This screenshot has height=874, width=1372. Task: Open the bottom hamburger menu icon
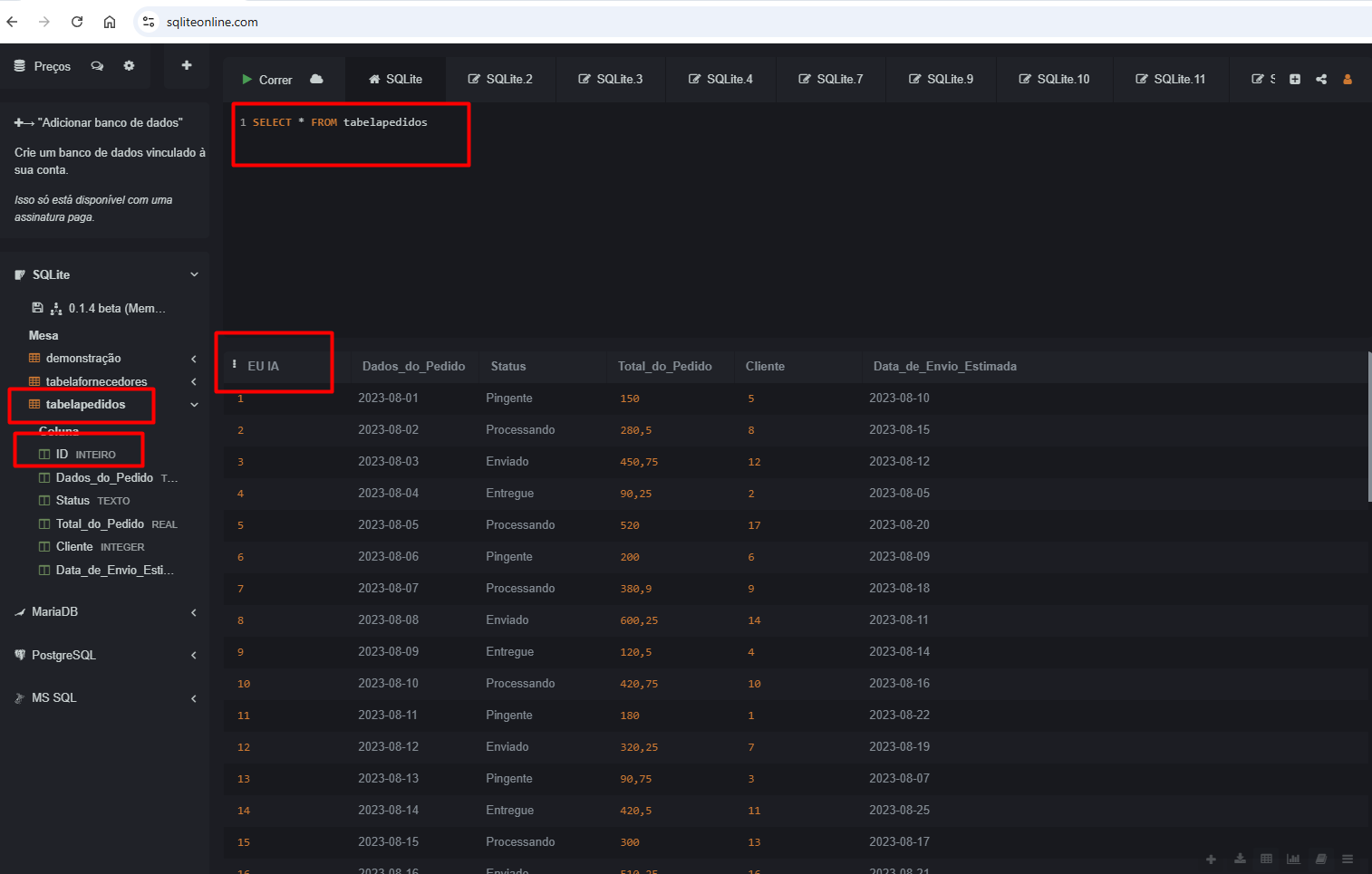(x=1348, y=859)
